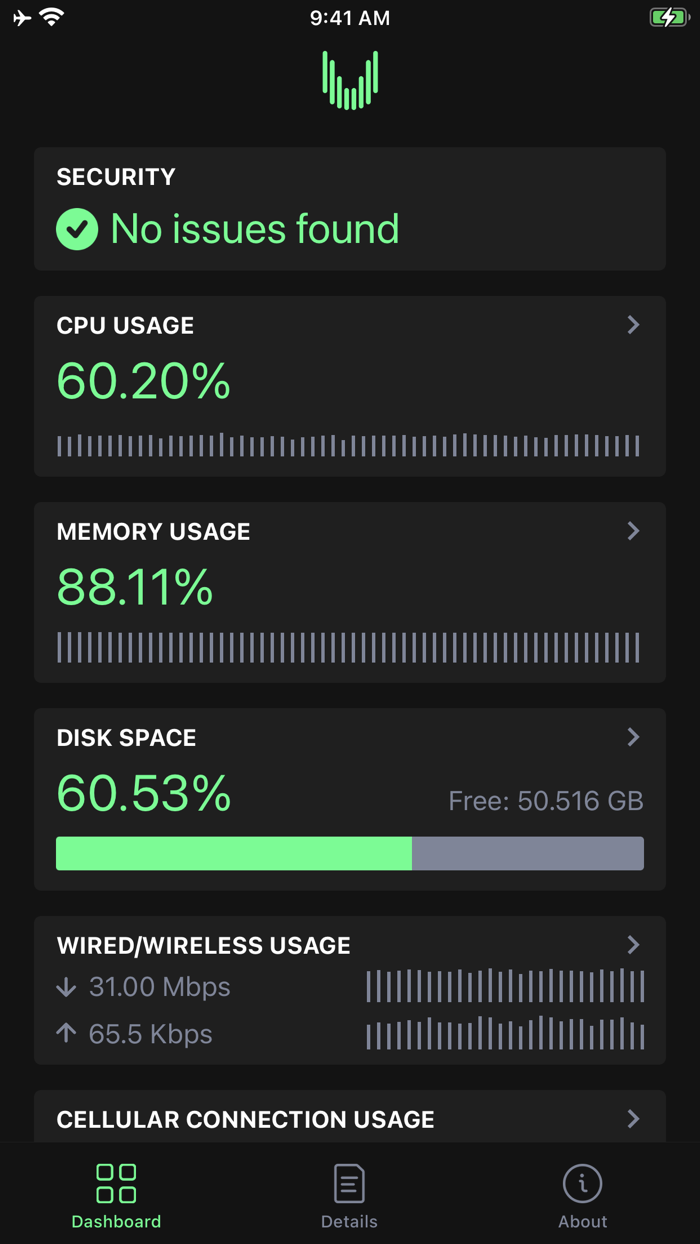
Task: Expand the Disk Space chevron
Action: [633, 737]
